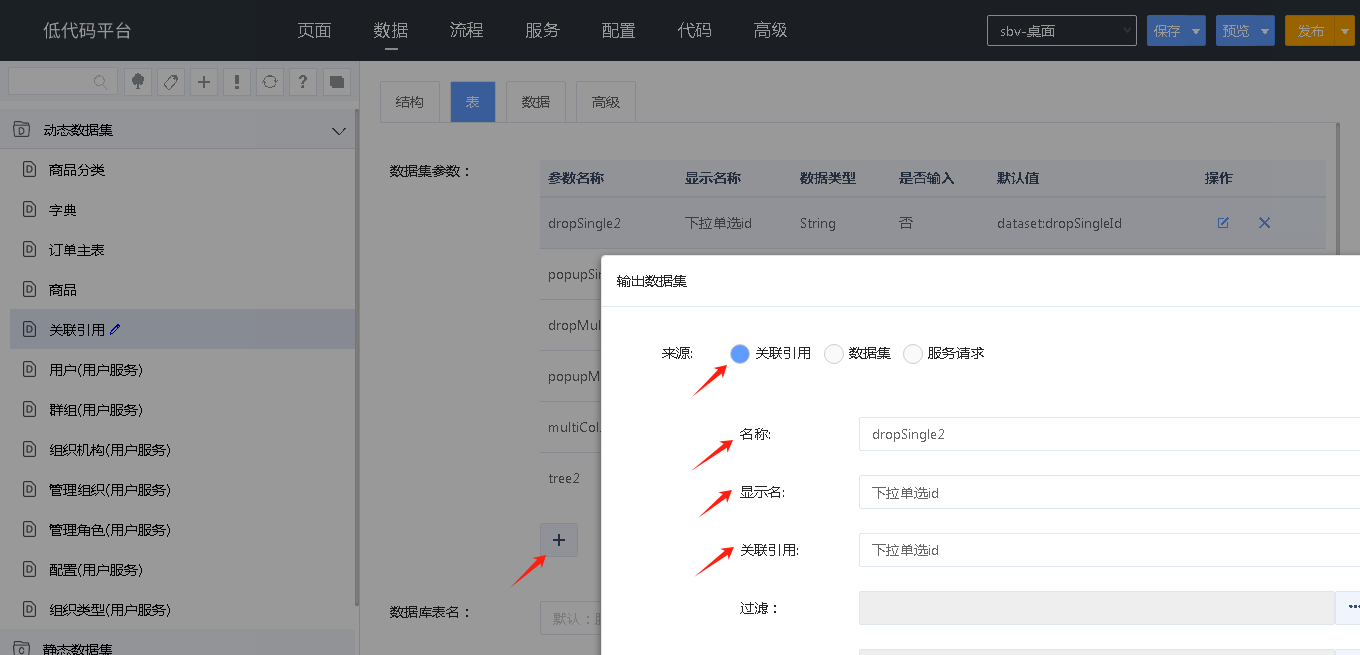Viewport: 1360px width, 655px height.
Task: Select 订单主表 in the dataset tree
Action: click(77, 250)
